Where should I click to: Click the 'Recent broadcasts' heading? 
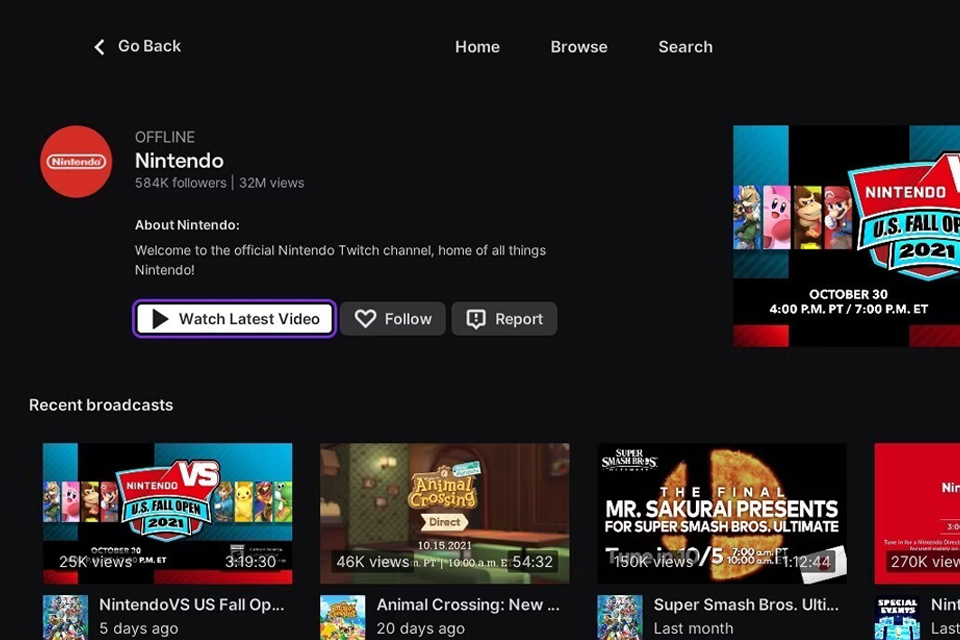coord(101,405)
